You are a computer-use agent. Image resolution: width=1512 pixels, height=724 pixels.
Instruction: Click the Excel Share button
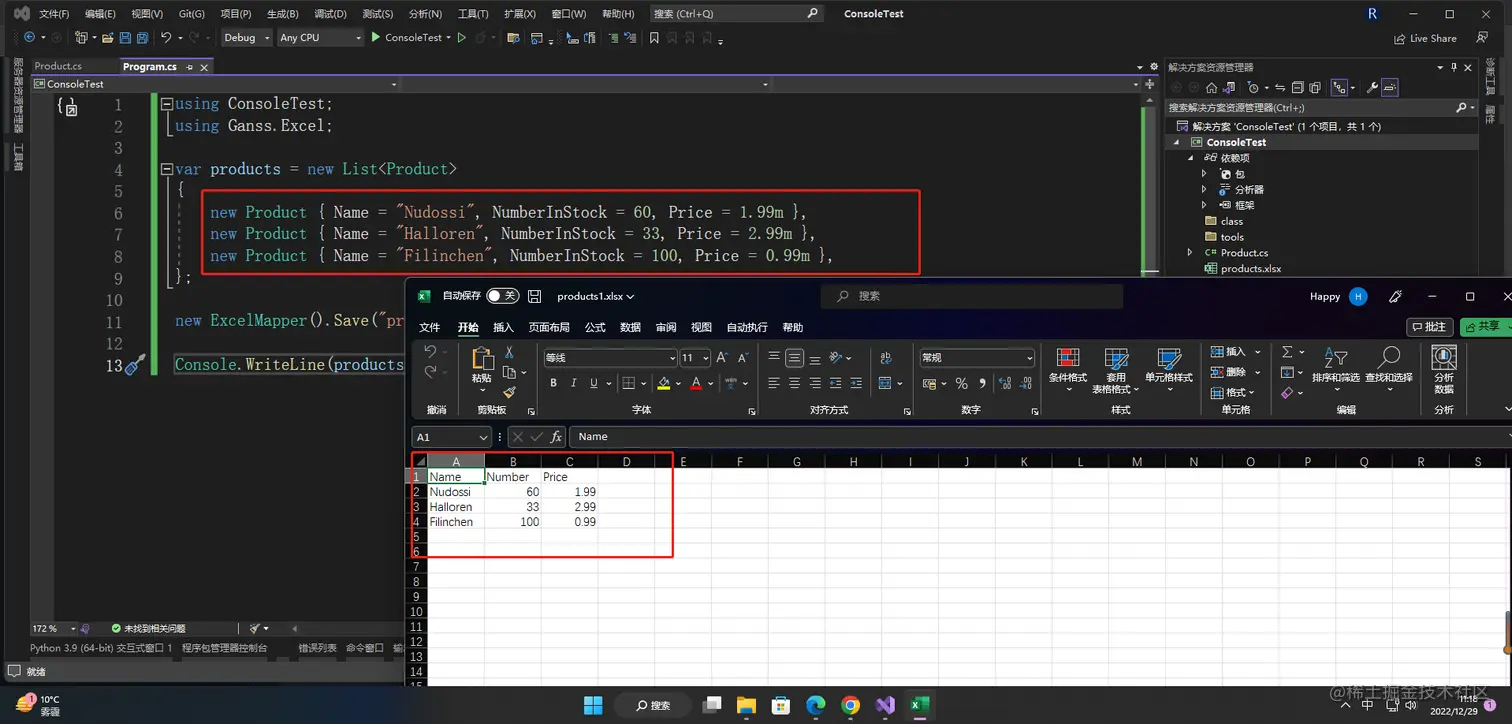point(1484,327)
